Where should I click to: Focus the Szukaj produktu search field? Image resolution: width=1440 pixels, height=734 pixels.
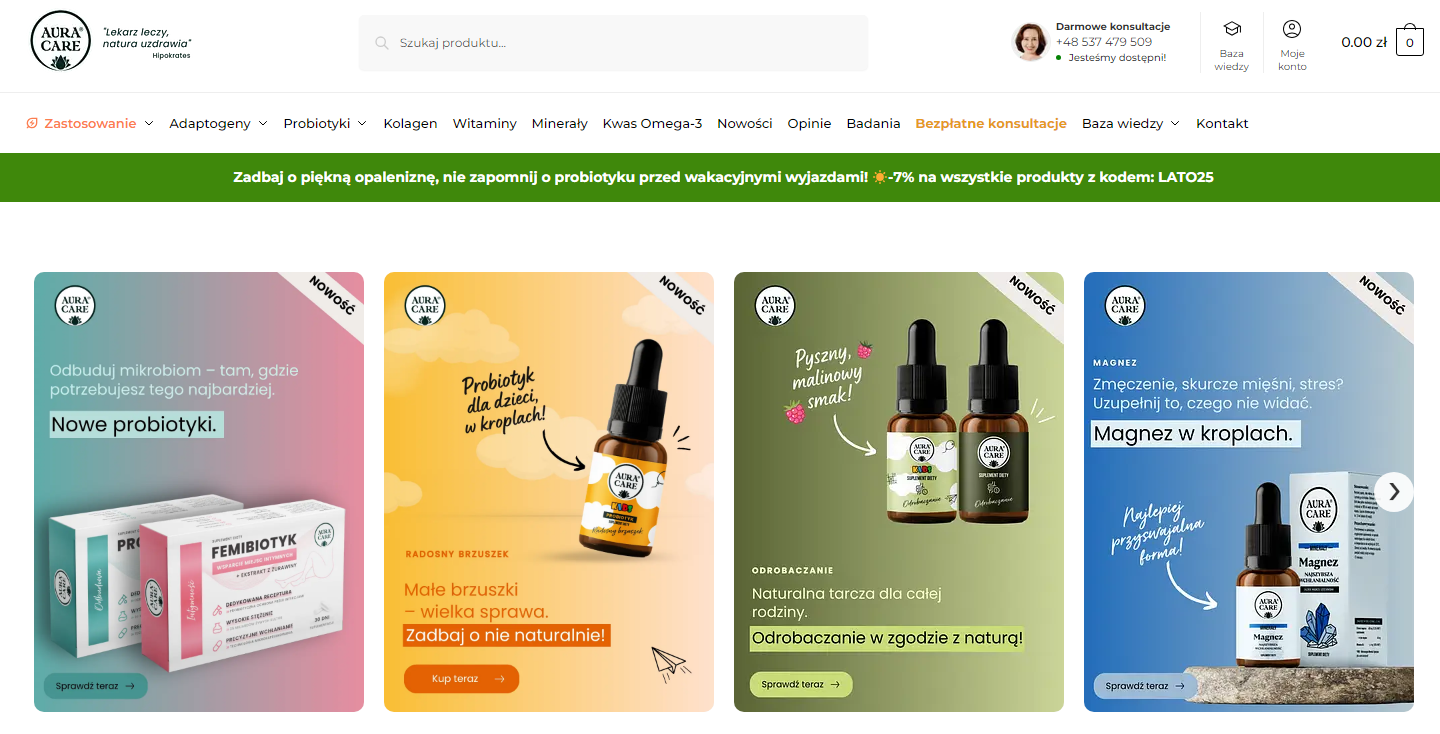point(613,43)
